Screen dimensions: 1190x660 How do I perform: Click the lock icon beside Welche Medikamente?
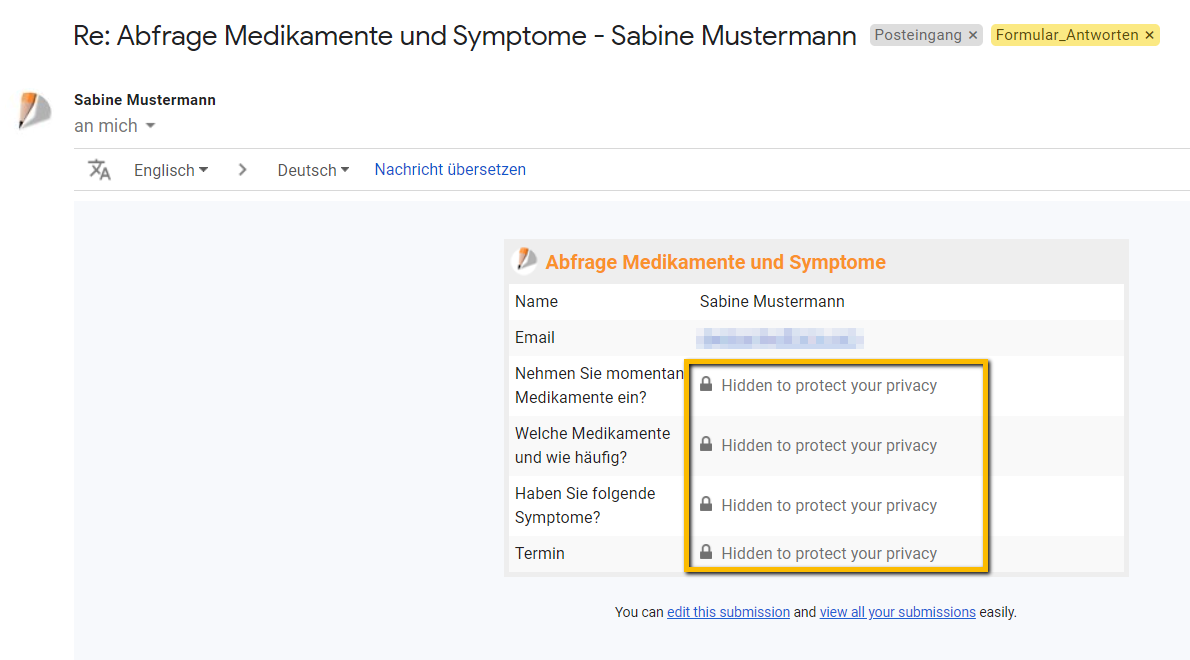[706, 445]
